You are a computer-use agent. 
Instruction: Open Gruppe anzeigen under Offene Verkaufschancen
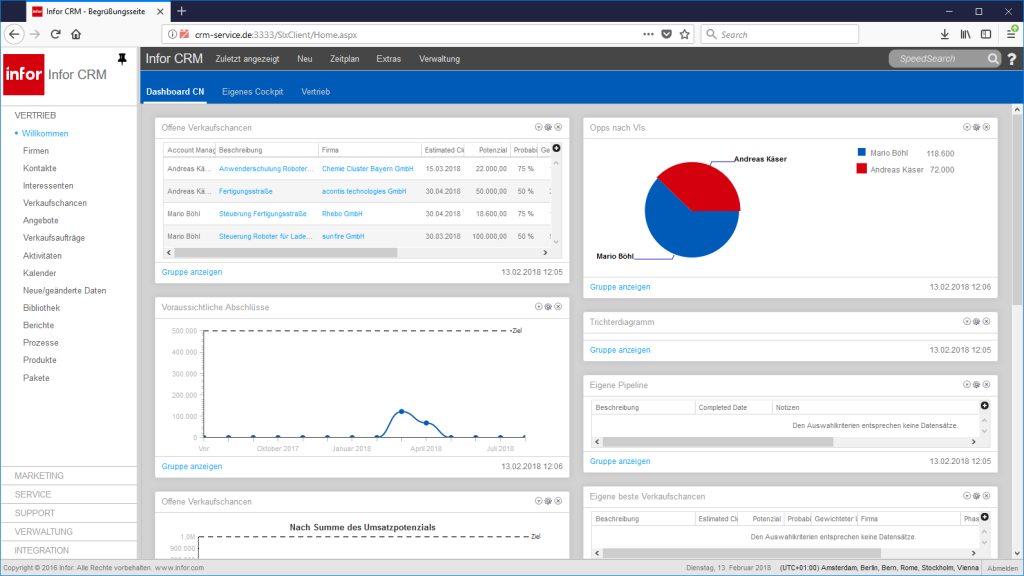point(191,271)
